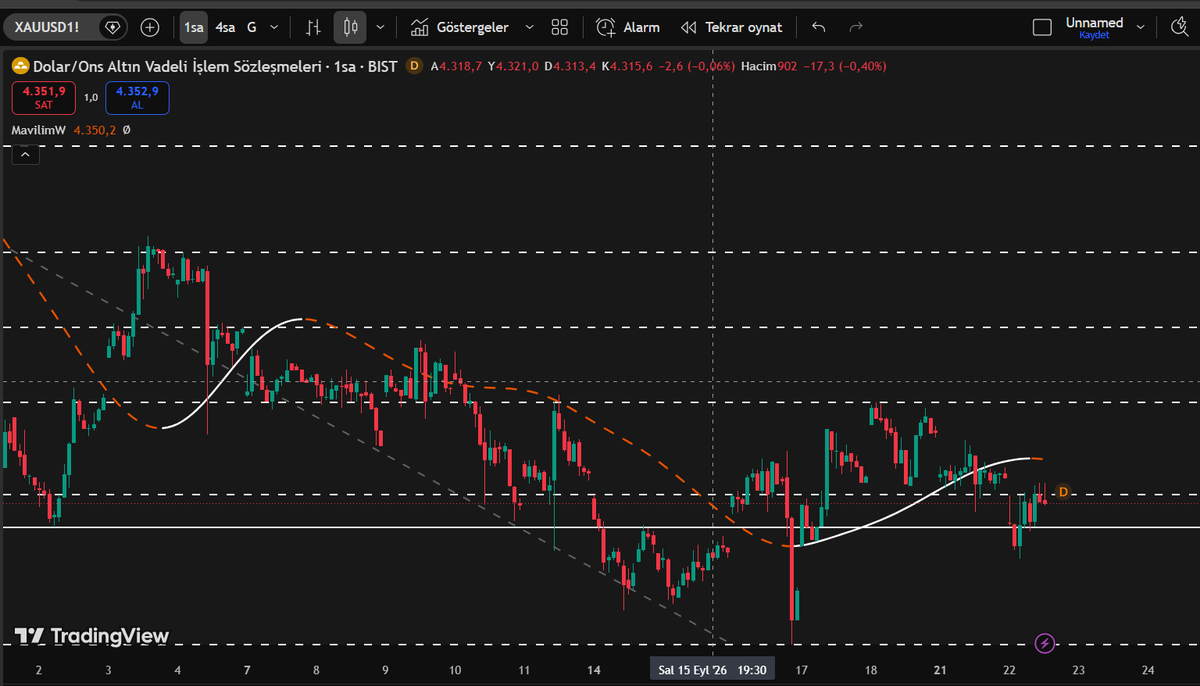1200x686 pixels.
Task: Click the TradingView logo
Action: (x=91, y=636)
